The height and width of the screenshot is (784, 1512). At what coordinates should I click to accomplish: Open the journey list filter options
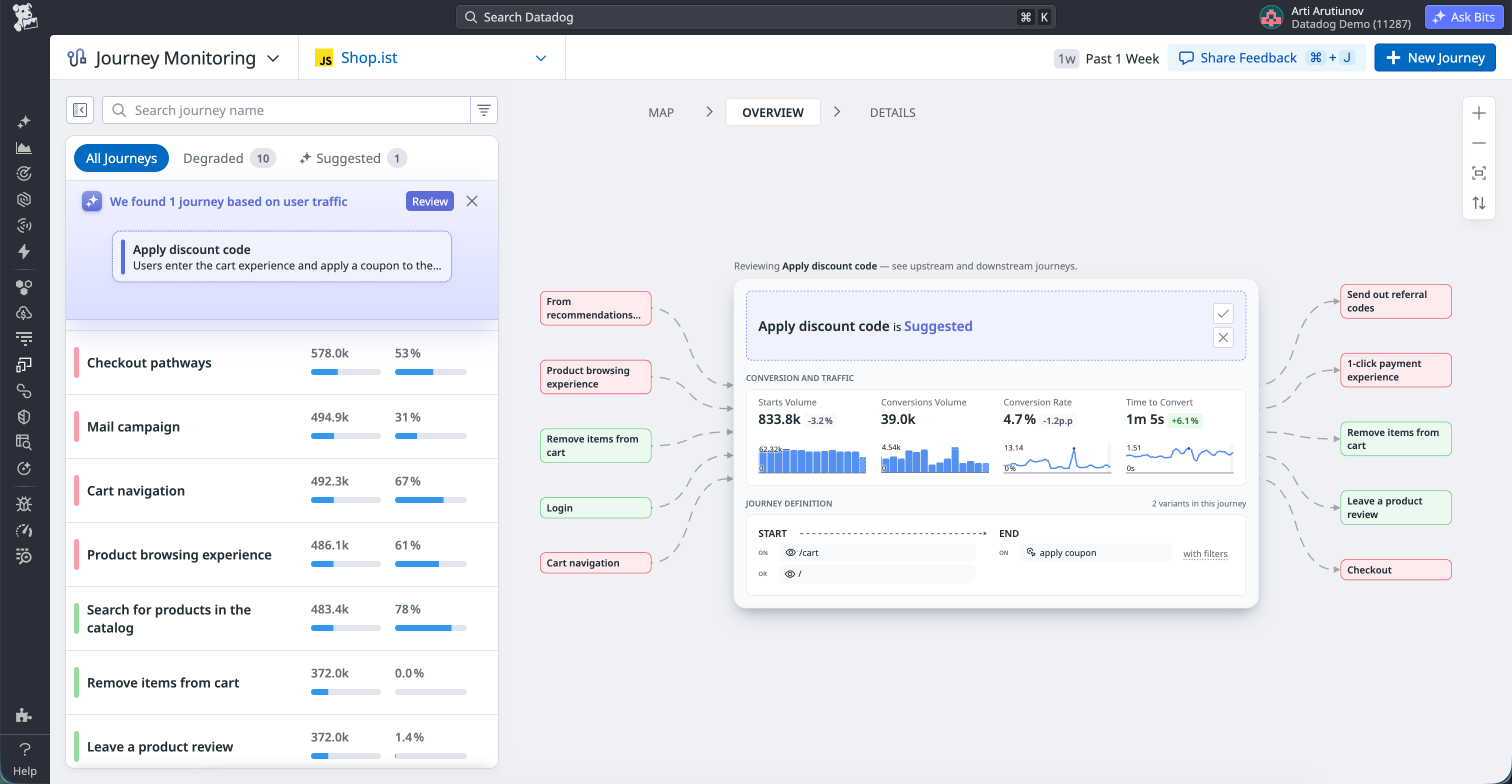click(x=483, y=110)
